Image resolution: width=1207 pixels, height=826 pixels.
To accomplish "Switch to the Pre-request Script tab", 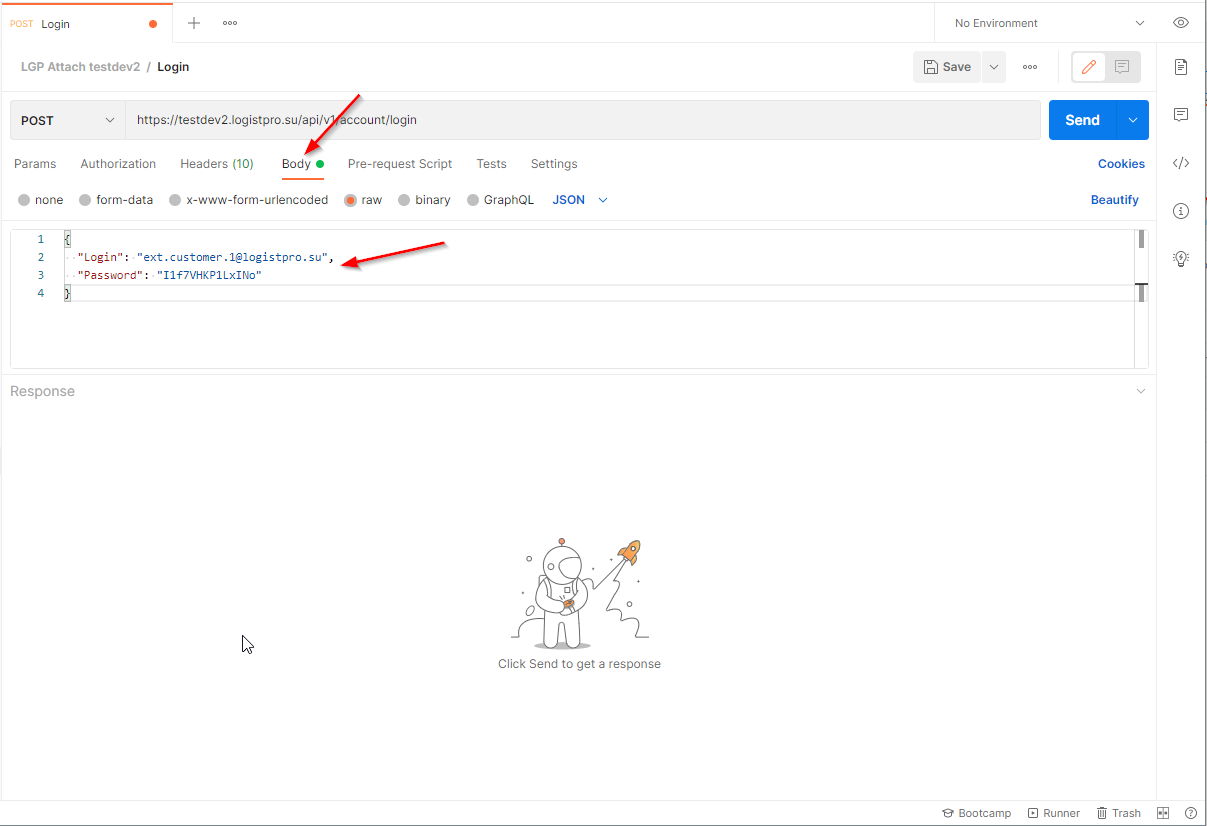I will click(400, 164).
